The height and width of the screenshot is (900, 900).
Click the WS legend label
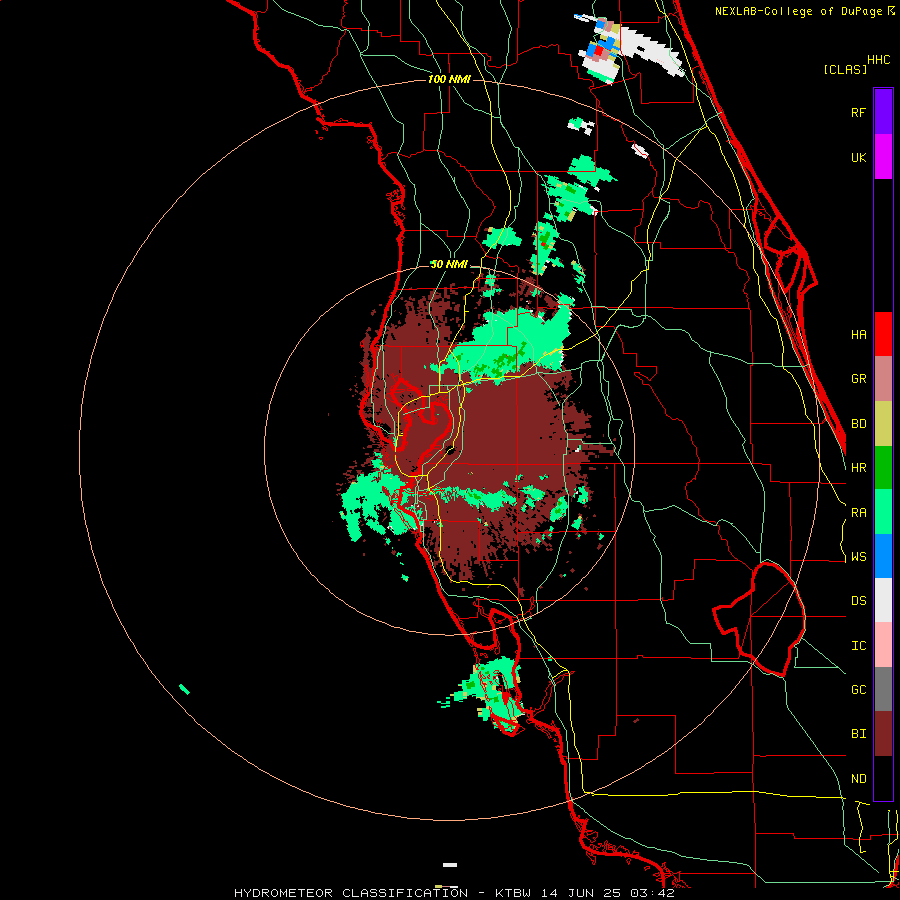(859, 557)
